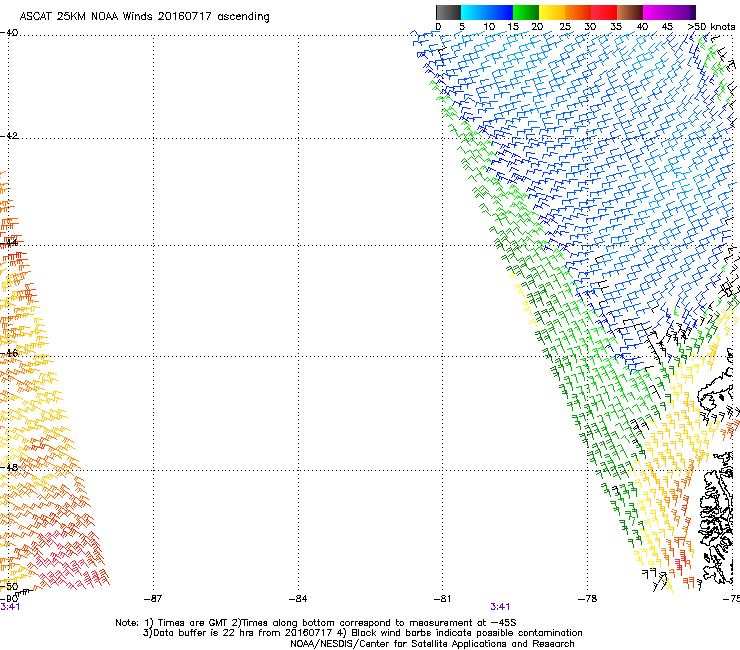Click the 'Data buffer is 22 hrs' note line
The image size is (740, 650).
pos(362,633)
